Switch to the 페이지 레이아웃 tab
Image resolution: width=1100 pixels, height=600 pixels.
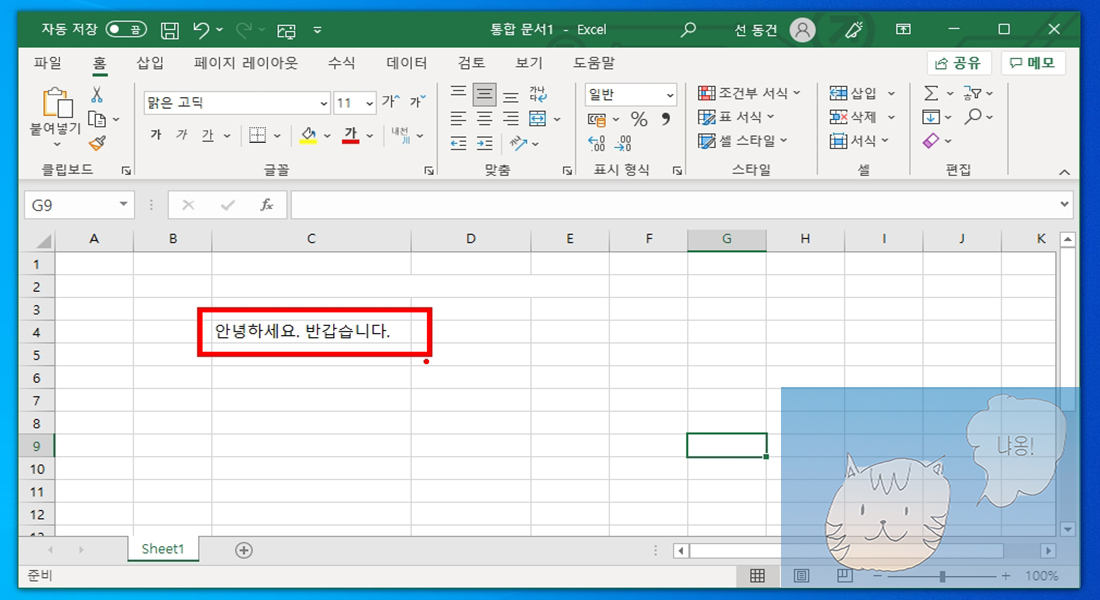coord(246,62)
